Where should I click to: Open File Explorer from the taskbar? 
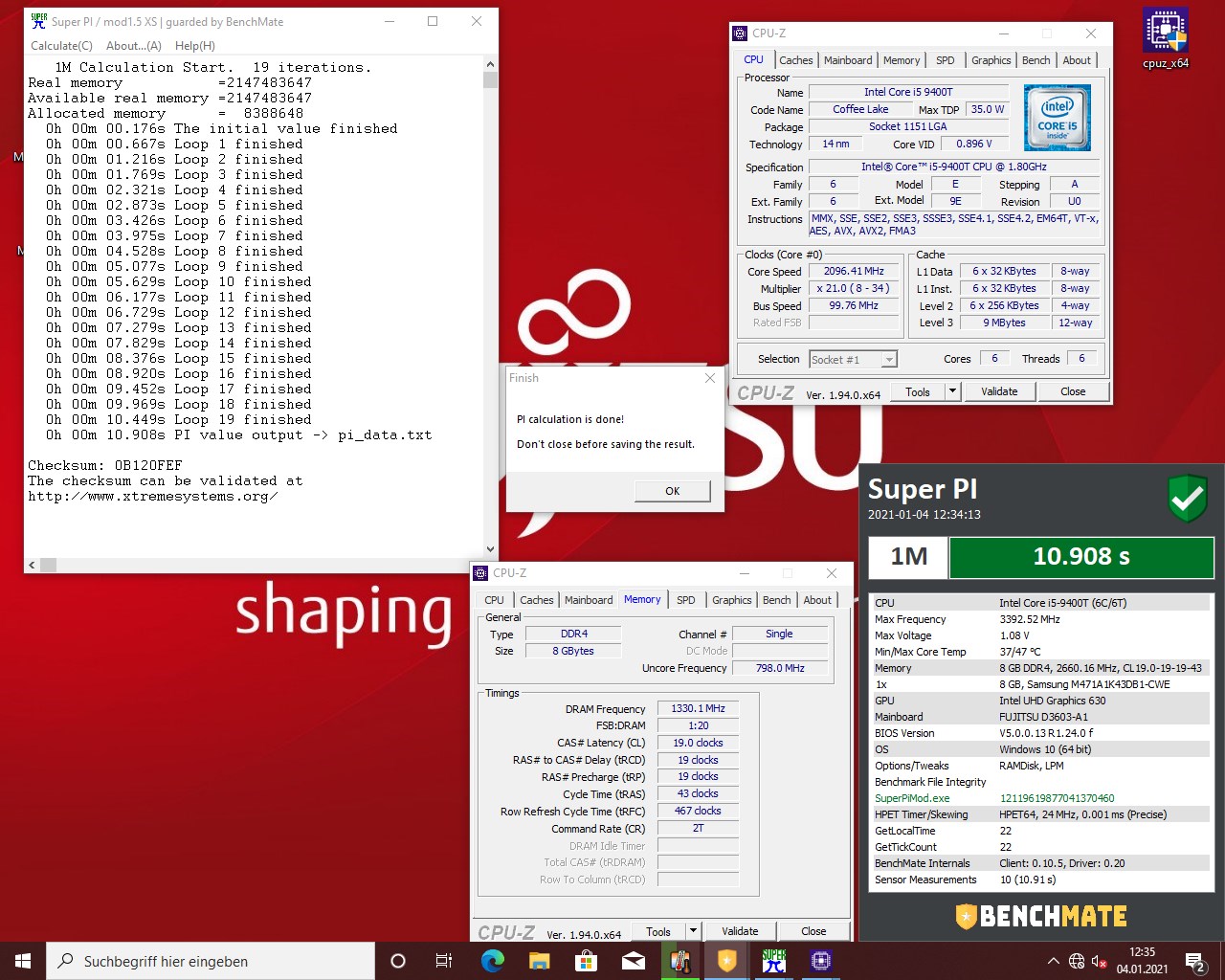click(x=539, y=961)
